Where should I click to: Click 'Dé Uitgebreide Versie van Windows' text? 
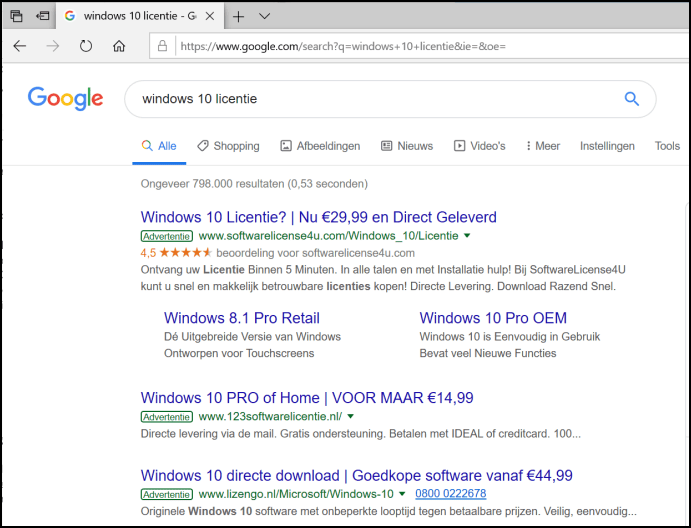[x=253, y=336]
